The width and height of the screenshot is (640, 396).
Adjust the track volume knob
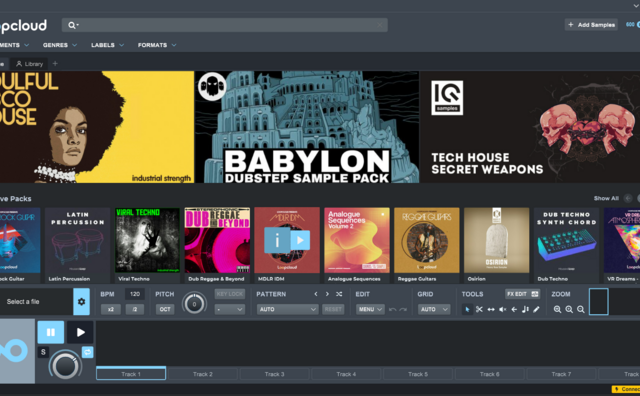65,365
